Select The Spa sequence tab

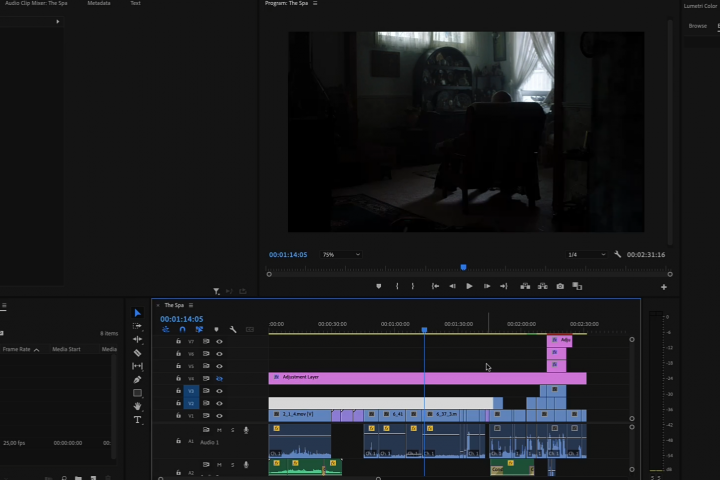pyautogui.click(x=174, y=305)
